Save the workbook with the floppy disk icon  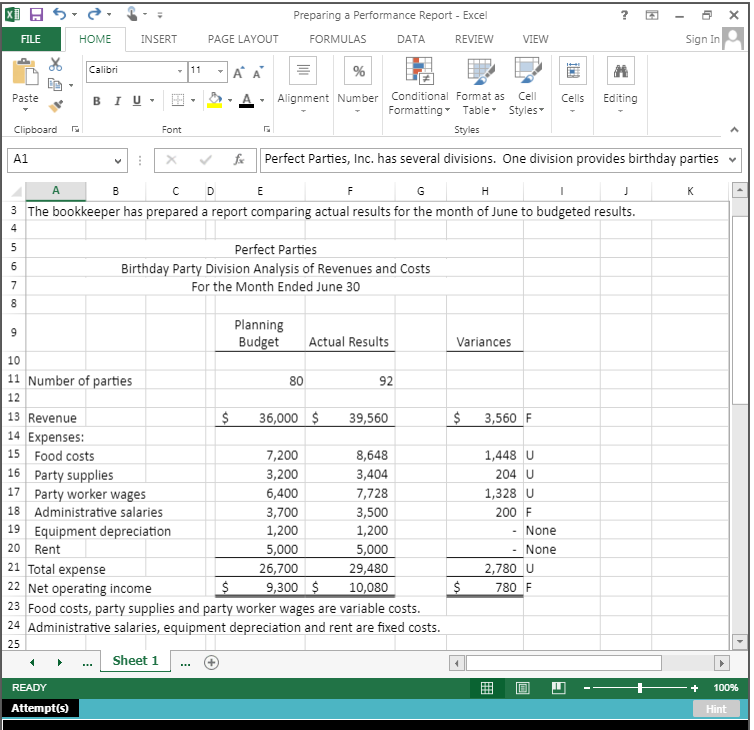coord(36,15)
